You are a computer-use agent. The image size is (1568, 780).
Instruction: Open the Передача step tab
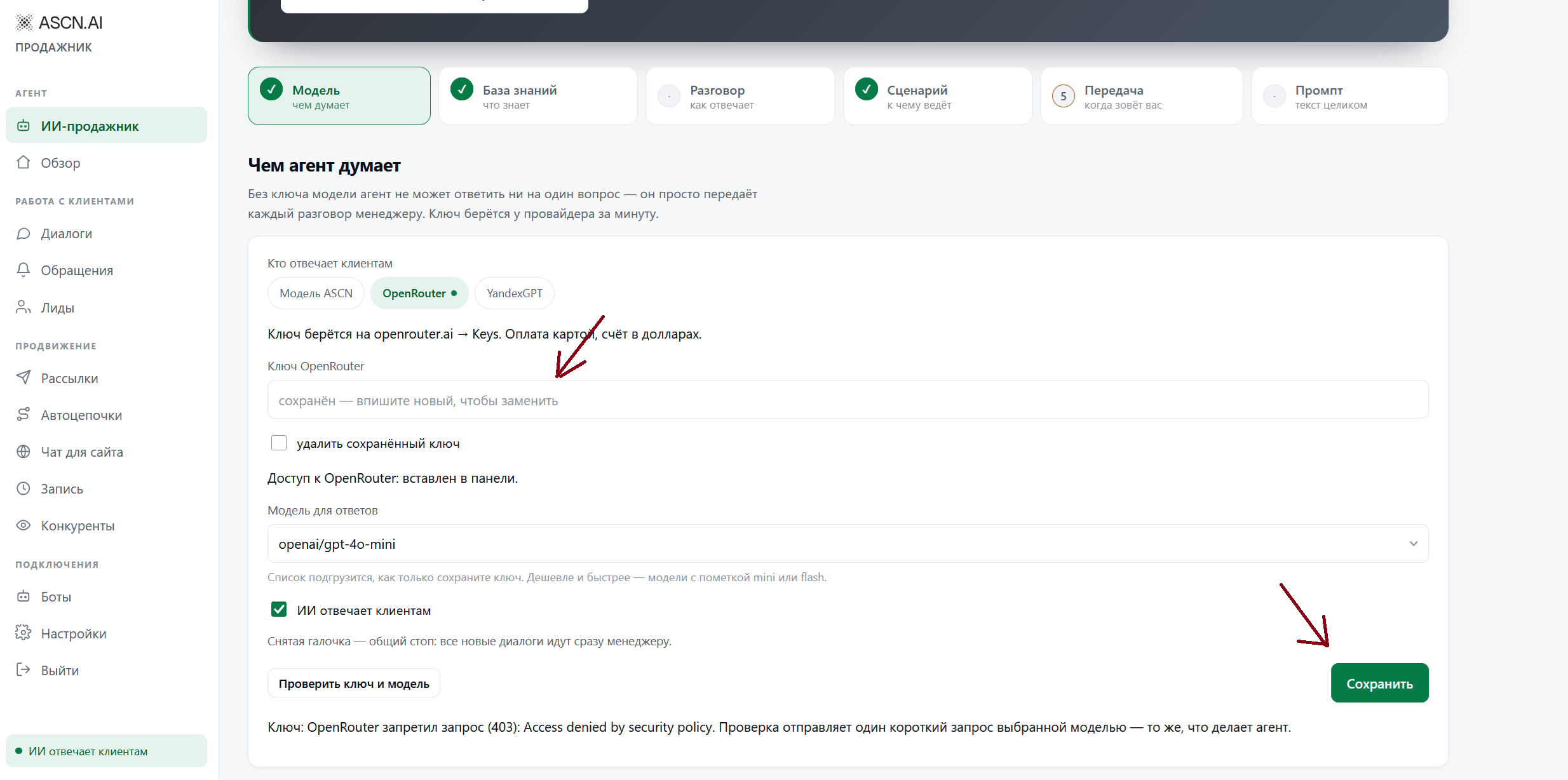(x=1142, y=96)
